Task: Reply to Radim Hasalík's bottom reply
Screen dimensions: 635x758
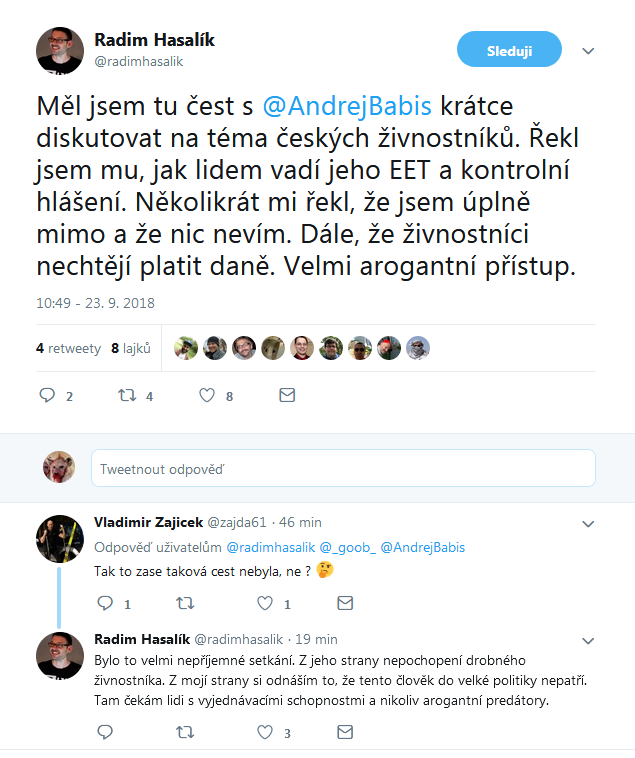Action: (x=104, y=732)
